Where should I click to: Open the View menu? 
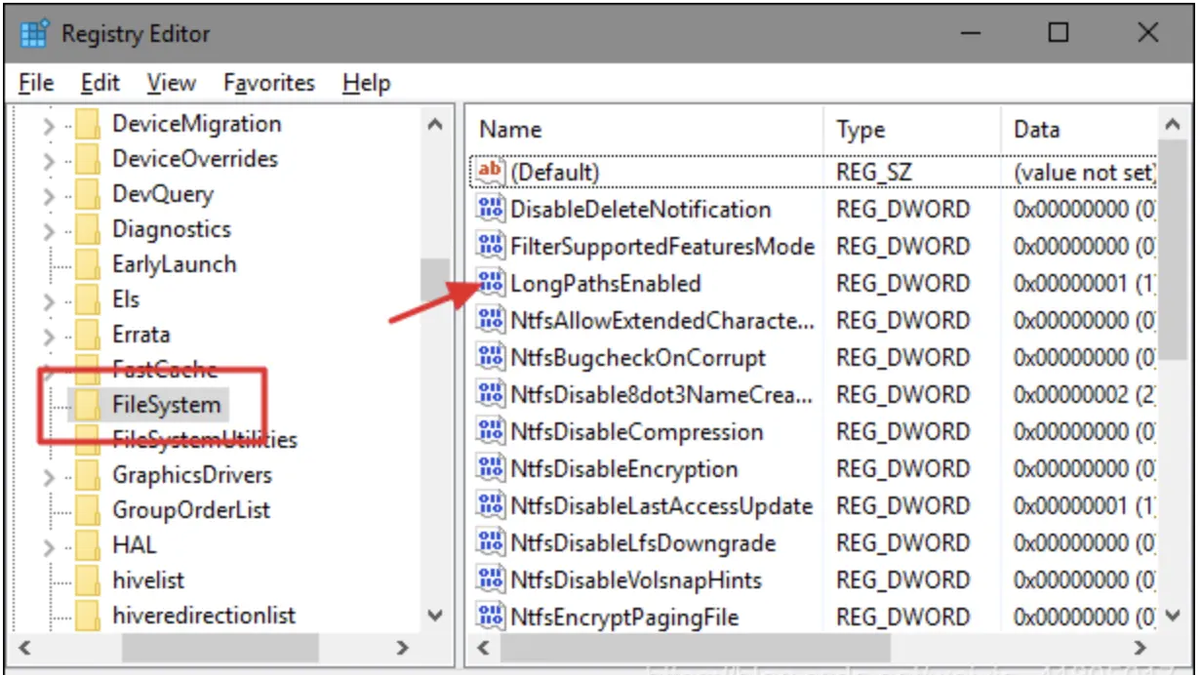pos(171,83)
